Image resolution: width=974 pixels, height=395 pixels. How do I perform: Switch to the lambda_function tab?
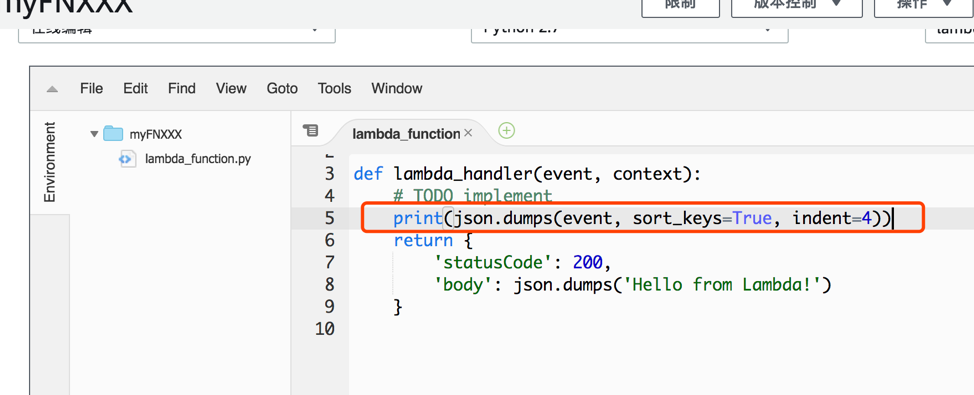tap(406, 134)
